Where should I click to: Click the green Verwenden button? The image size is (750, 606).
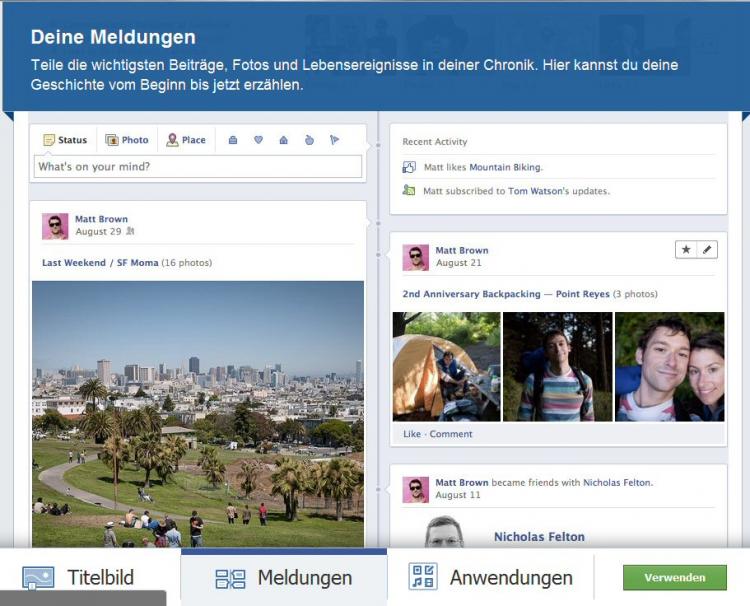[674, 577]
